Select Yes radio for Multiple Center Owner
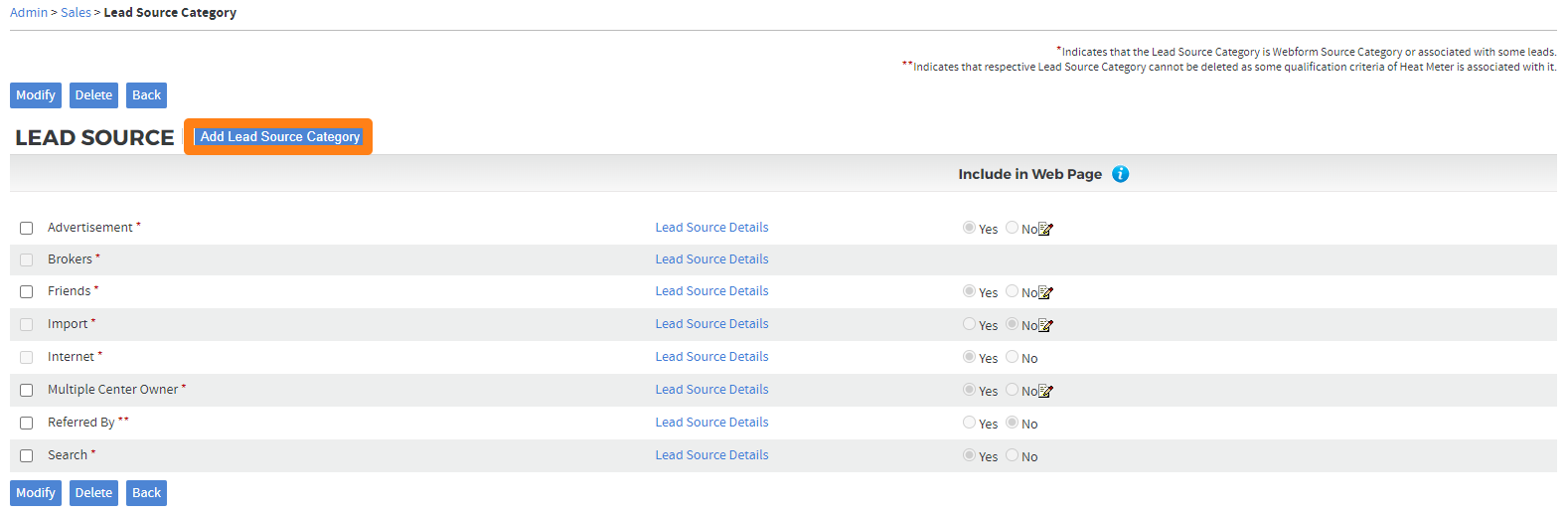Viewport: 1568px width, 515px height. [969, 390]
